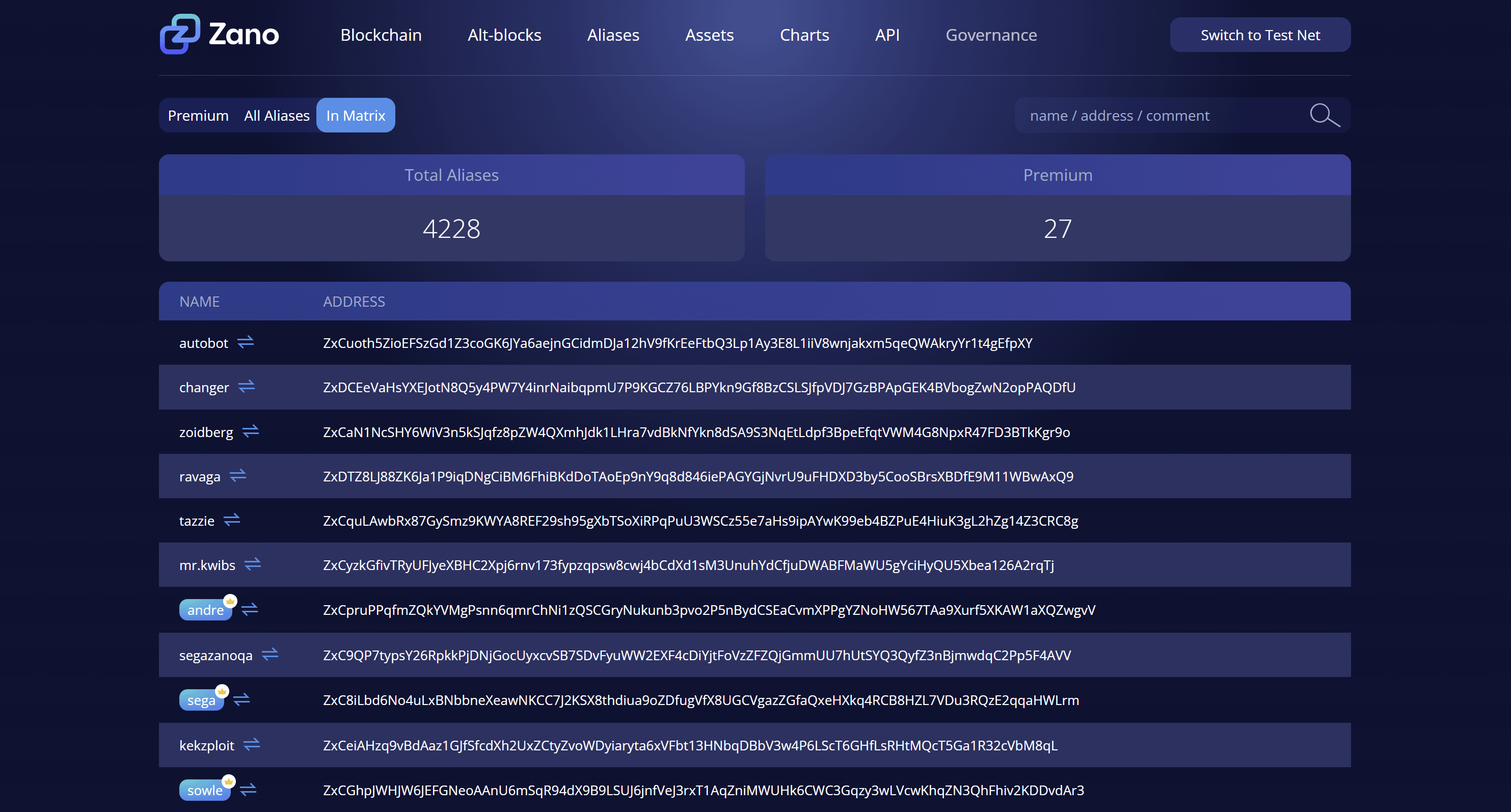The image size is (1511, 812).
Task: Open the Blockchain section
Action: pos(381,35)
